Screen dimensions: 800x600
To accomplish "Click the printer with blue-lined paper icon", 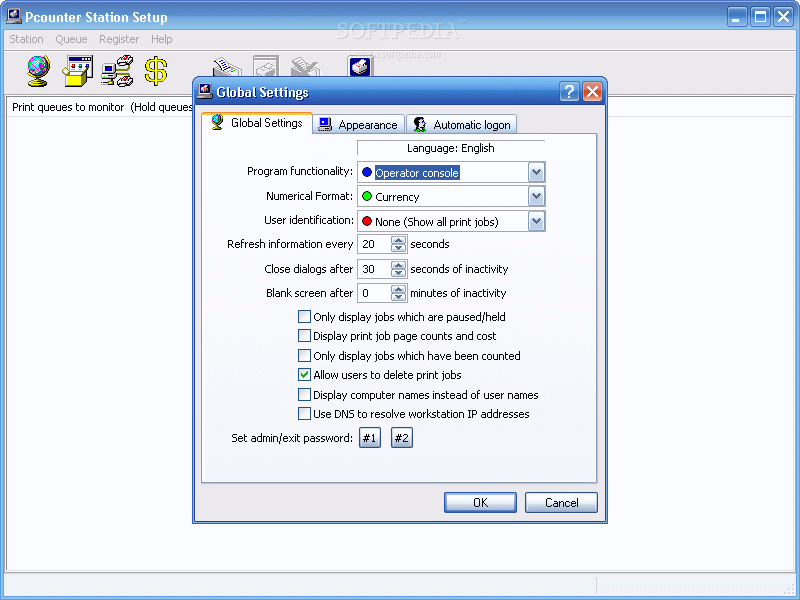I will [x=227, y=66].
